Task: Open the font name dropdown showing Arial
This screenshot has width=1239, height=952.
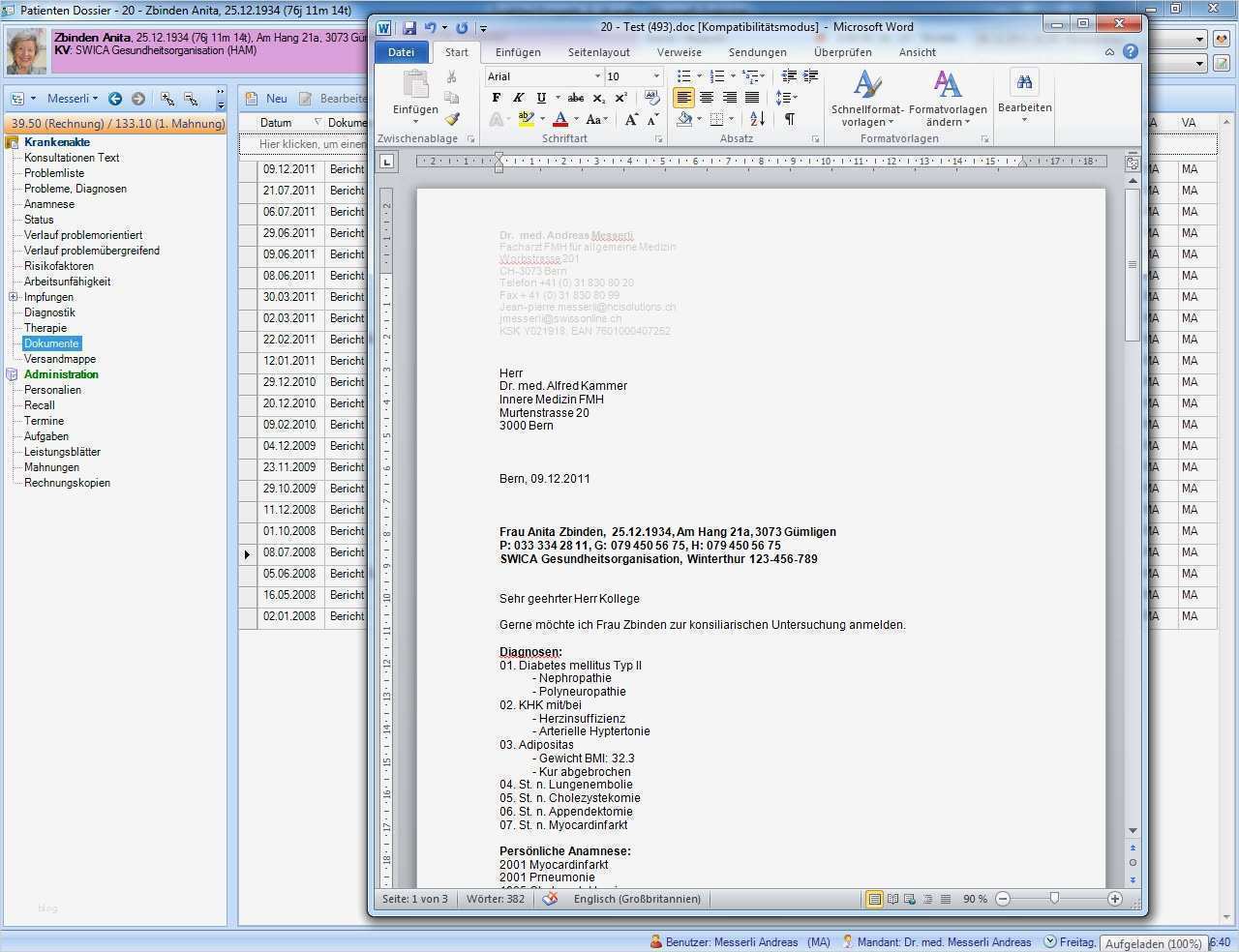Action: pyautogui.click(x=597, y=76)
